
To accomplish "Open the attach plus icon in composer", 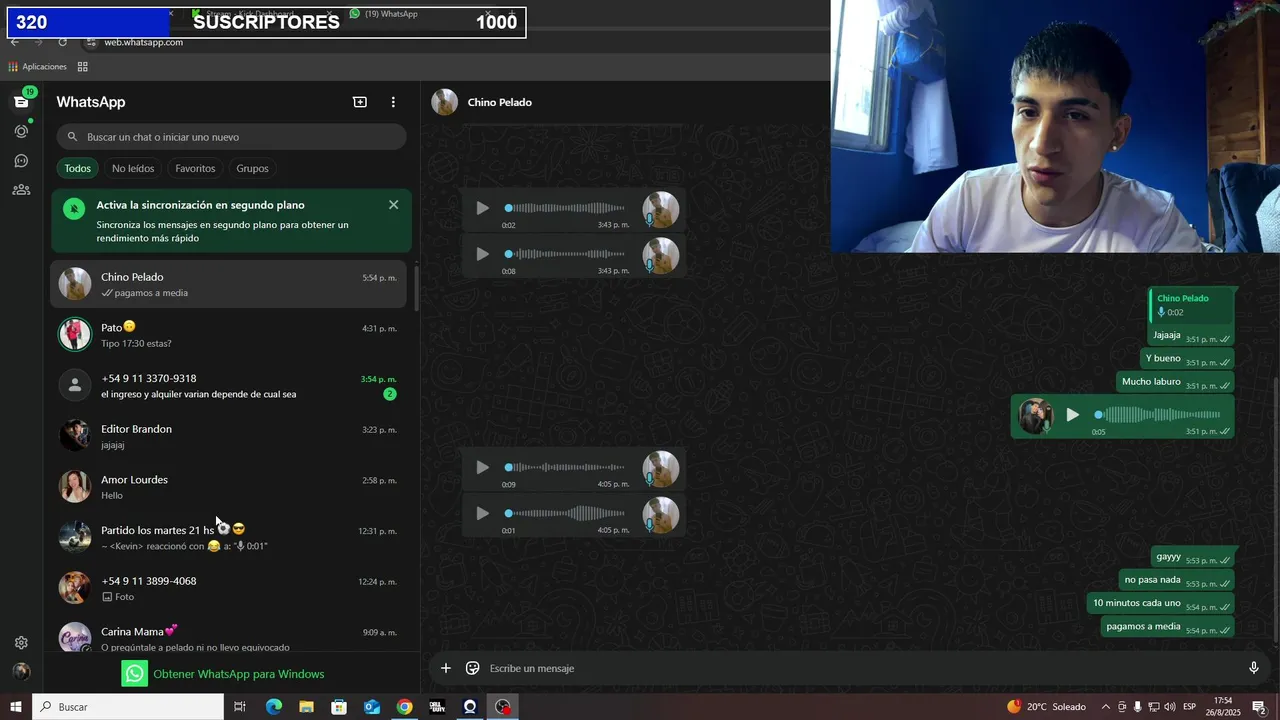I will 446,668.
